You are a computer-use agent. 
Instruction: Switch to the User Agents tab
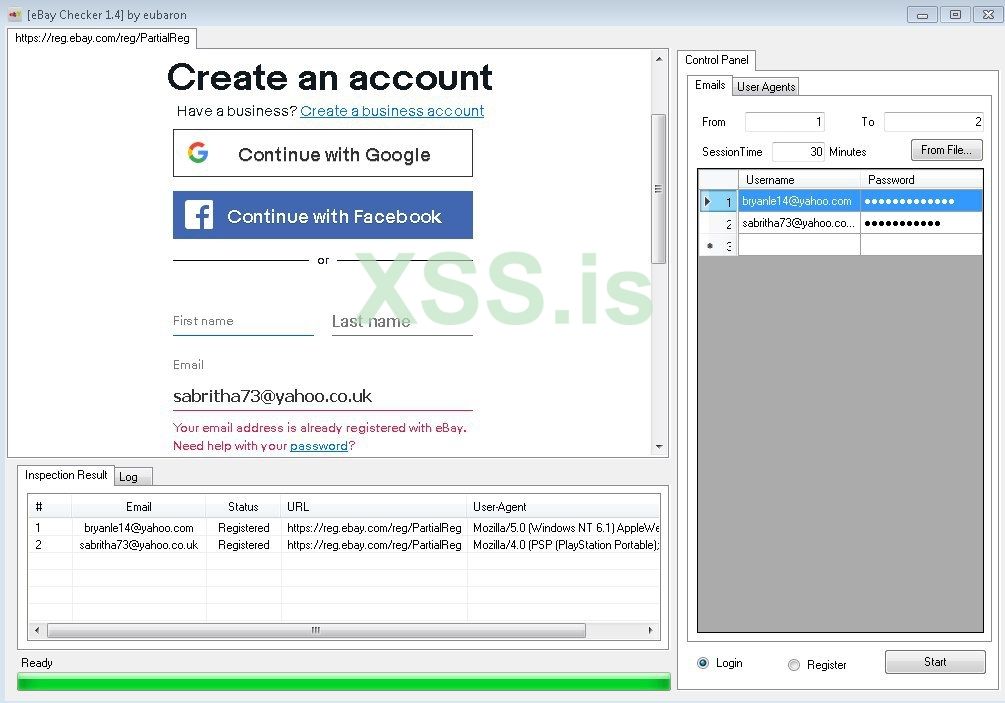[766, 87]
